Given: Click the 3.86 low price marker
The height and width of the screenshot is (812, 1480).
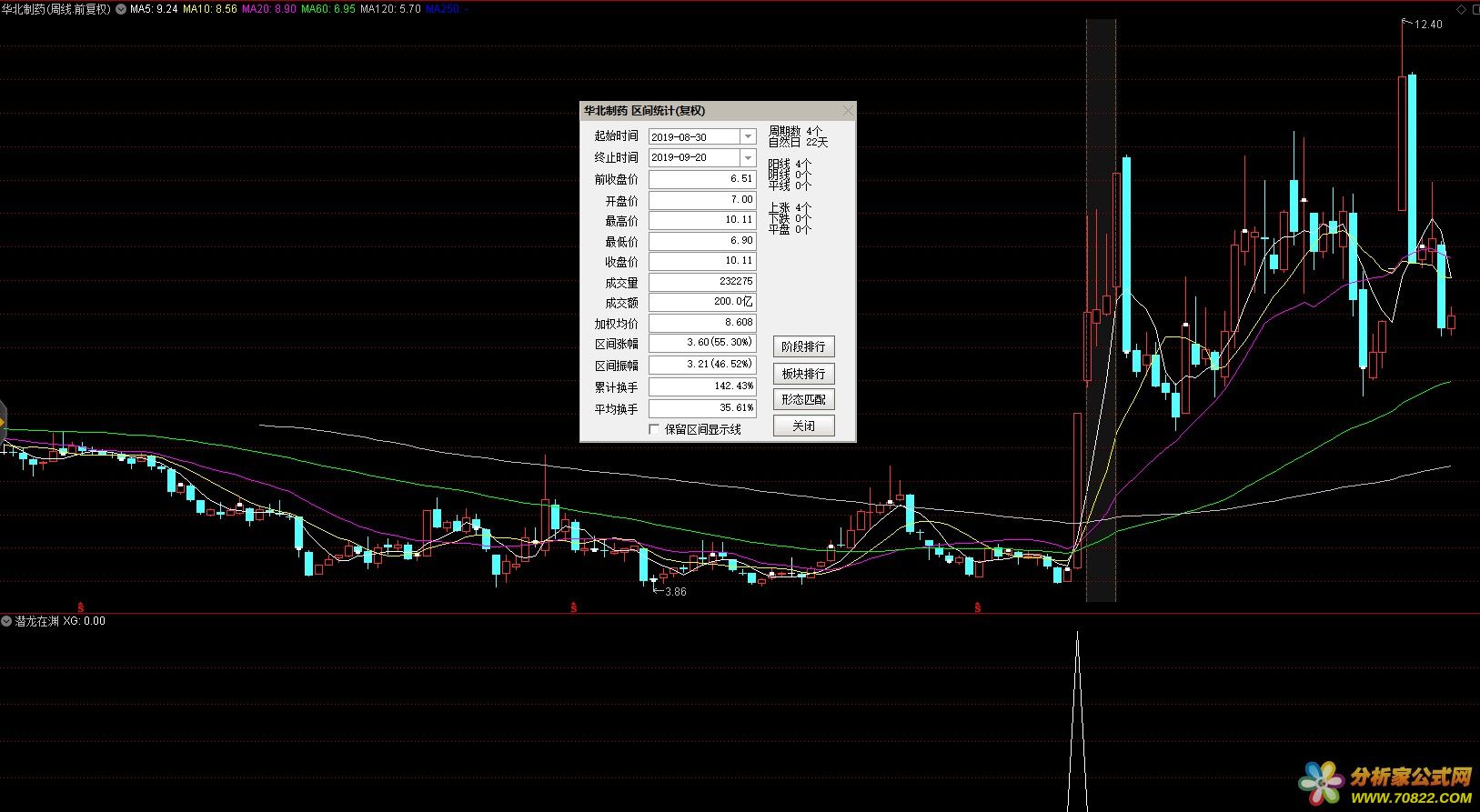Looking at the screenshot, I should [676, 592].
